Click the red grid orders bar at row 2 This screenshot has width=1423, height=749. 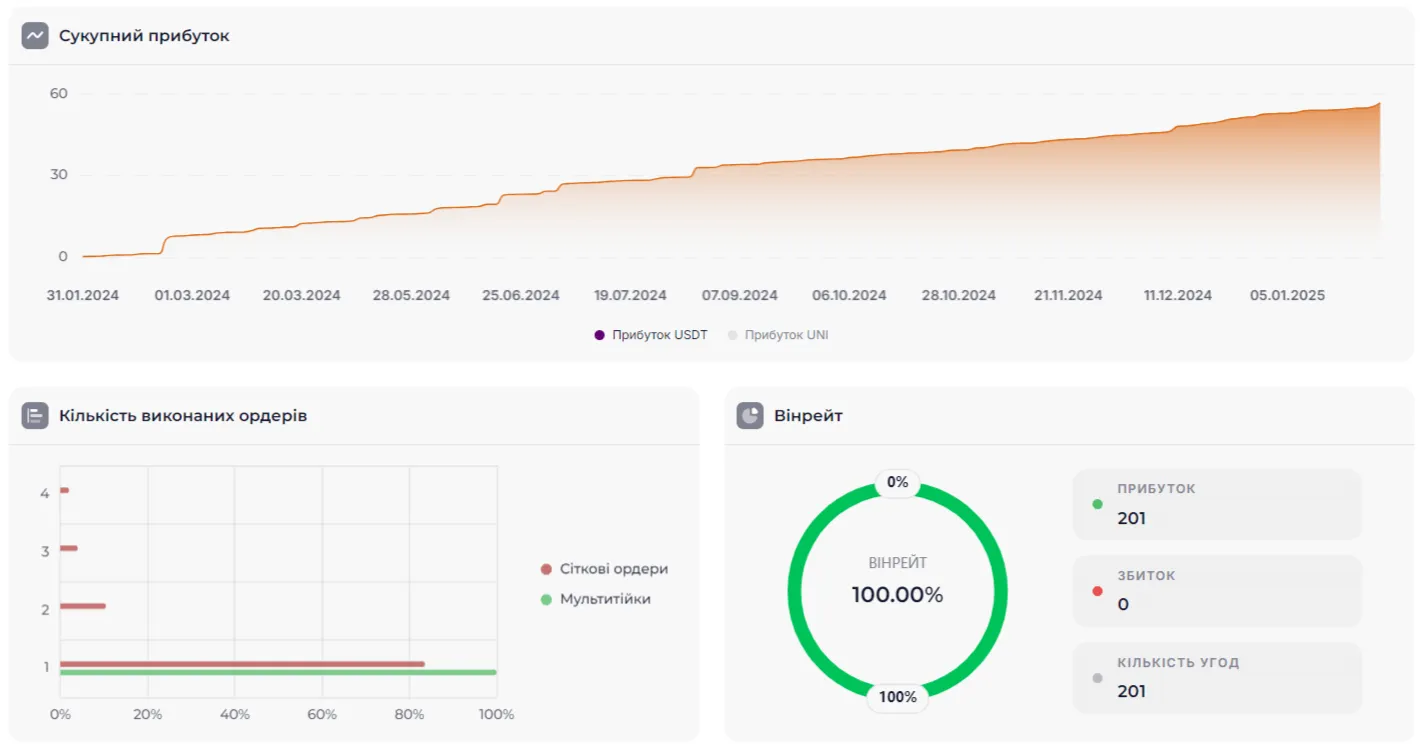(x=82, y=606)
